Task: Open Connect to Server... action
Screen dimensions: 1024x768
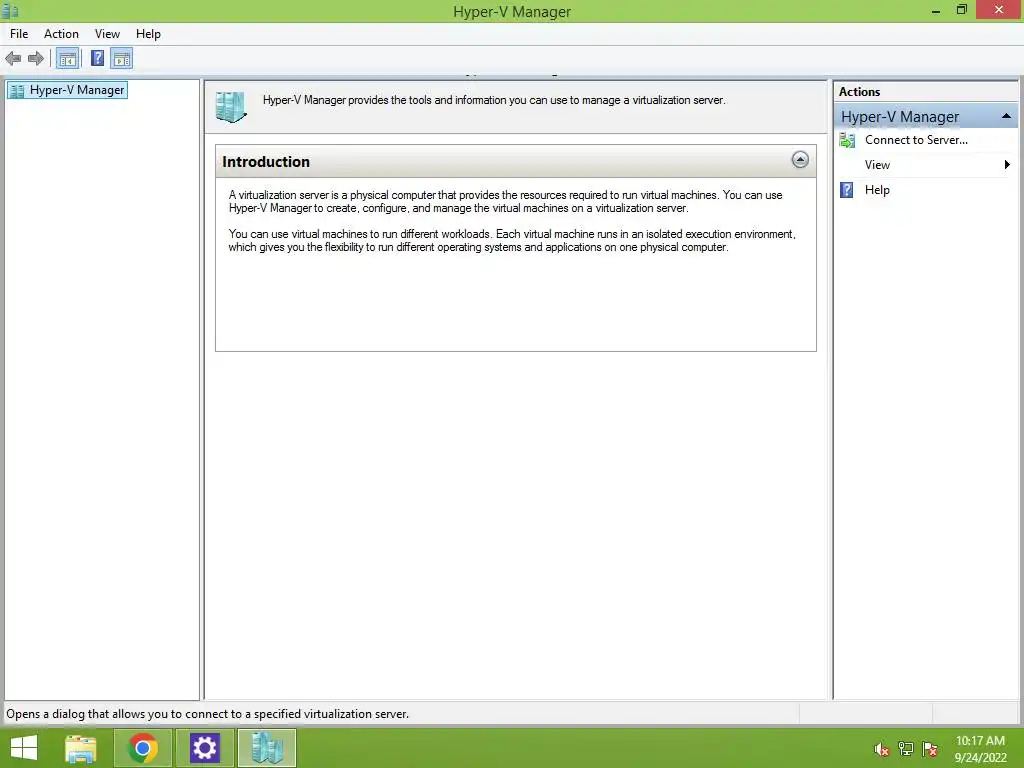Action: point(916,140)
